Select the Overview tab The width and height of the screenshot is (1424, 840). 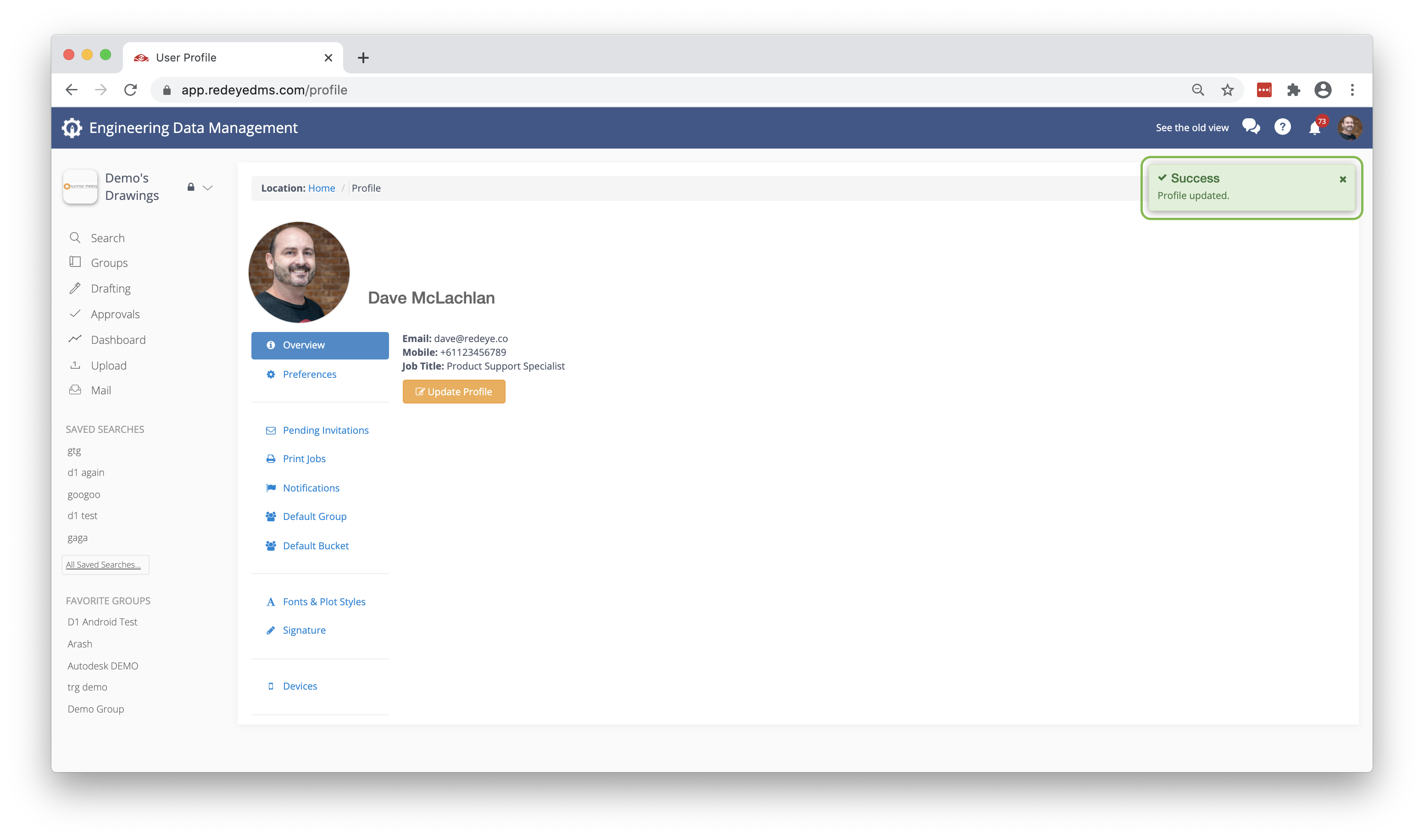click(320, 345)
